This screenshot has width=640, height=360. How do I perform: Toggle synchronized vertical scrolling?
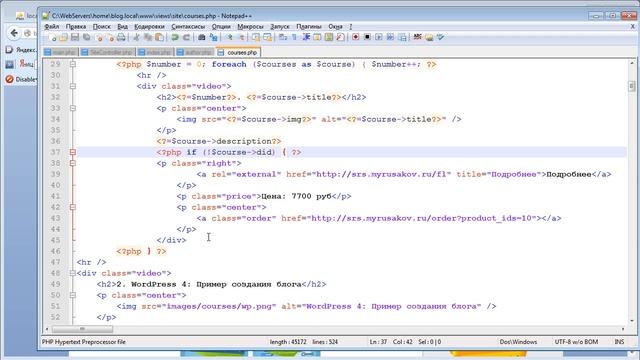point(256,38)
